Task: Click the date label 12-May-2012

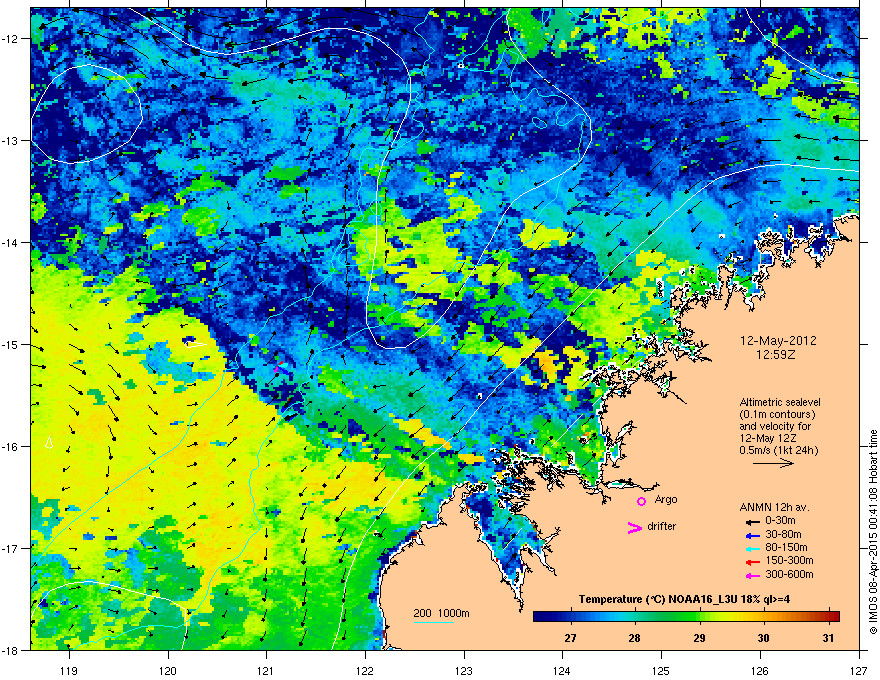Action: click(x=778, y=341)
